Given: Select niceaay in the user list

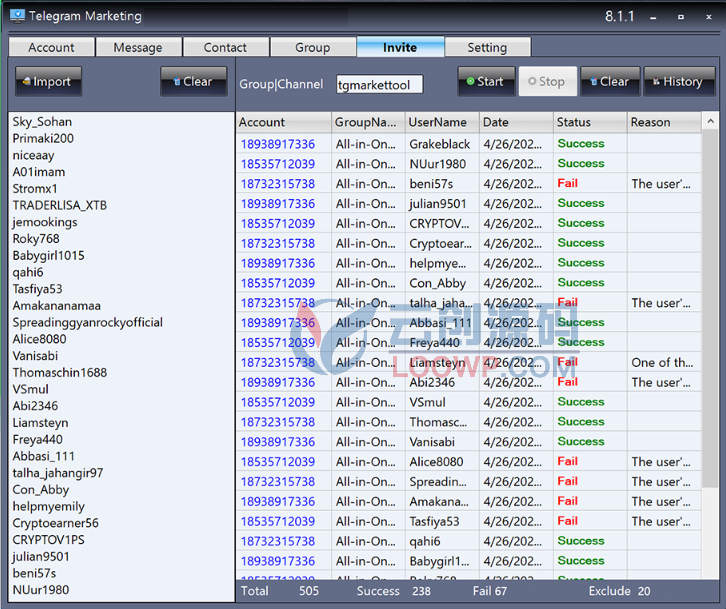Looking at the screenshot, I should click(33, 155).
